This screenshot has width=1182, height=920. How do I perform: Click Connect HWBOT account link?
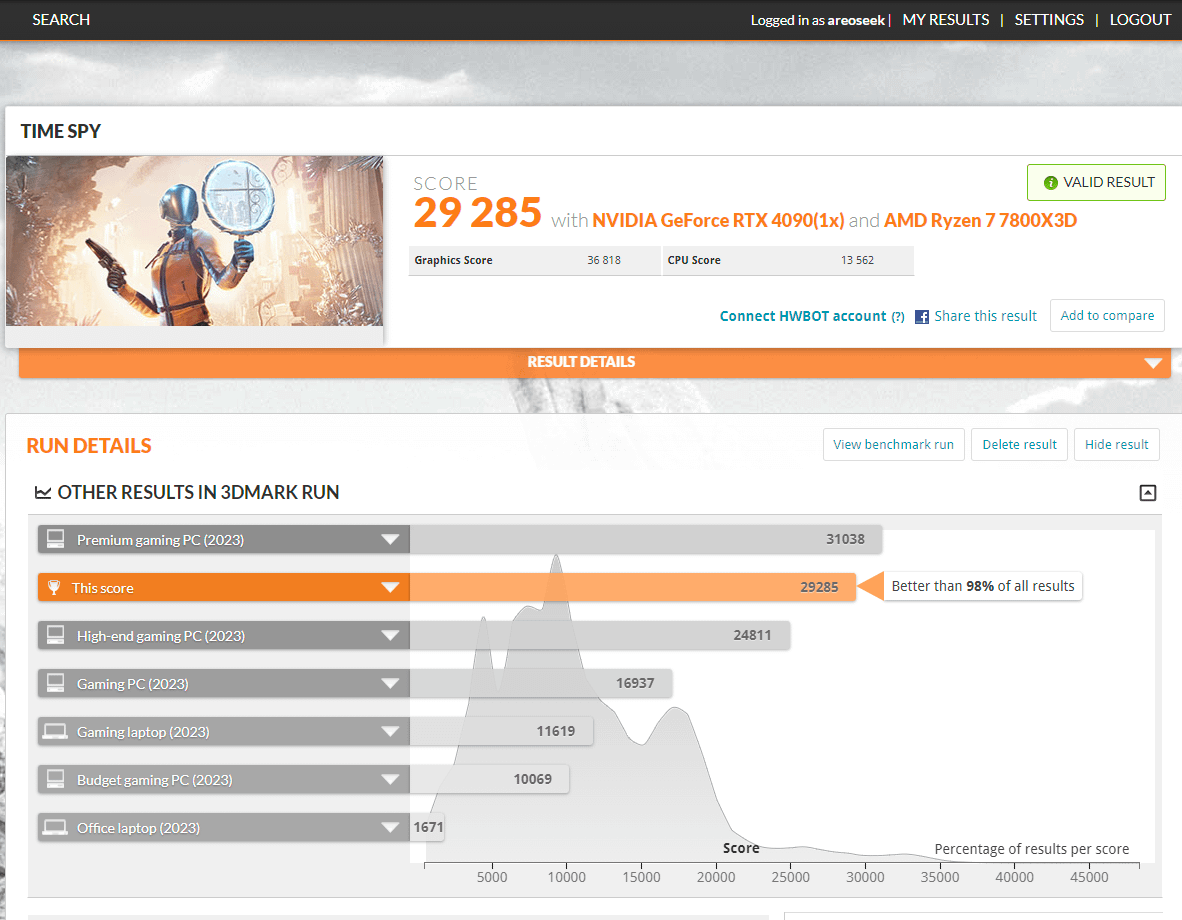pos(803,316)
